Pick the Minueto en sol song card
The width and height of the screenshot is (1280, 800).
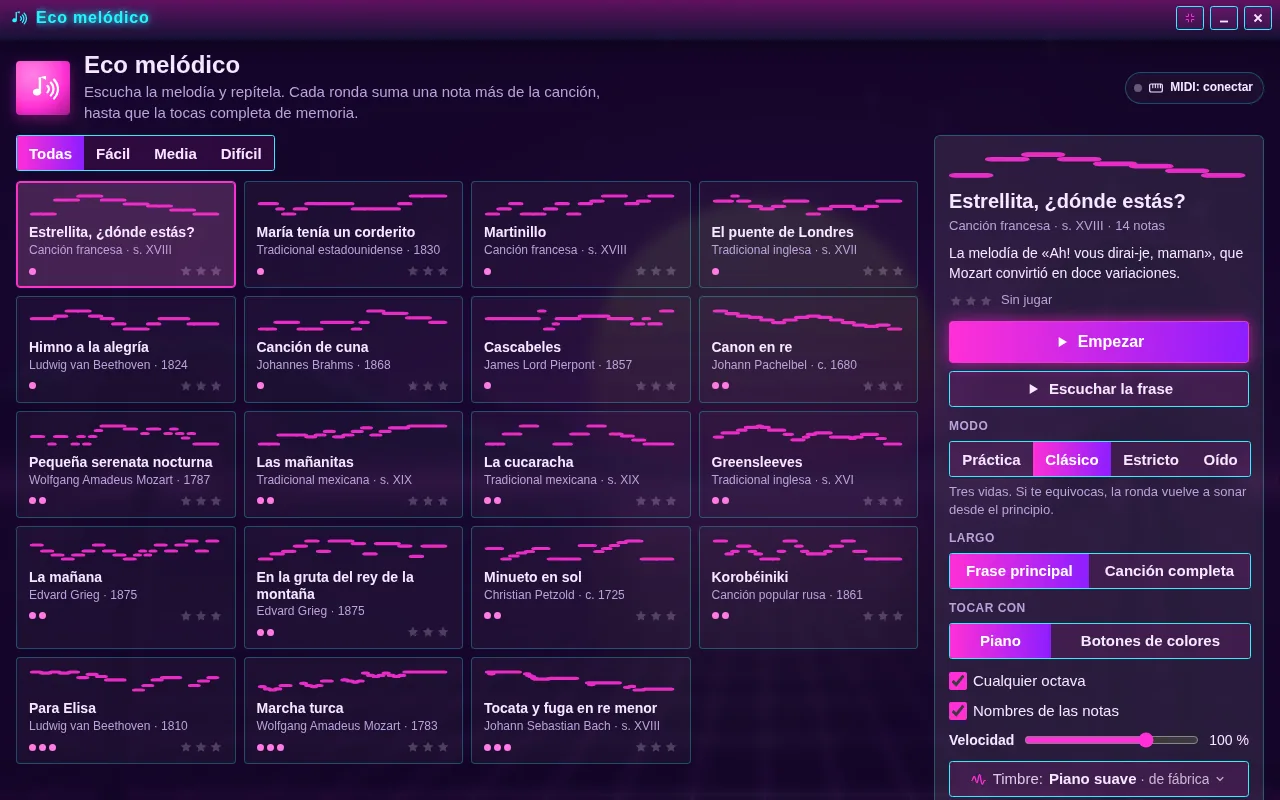tap(580, 587)
